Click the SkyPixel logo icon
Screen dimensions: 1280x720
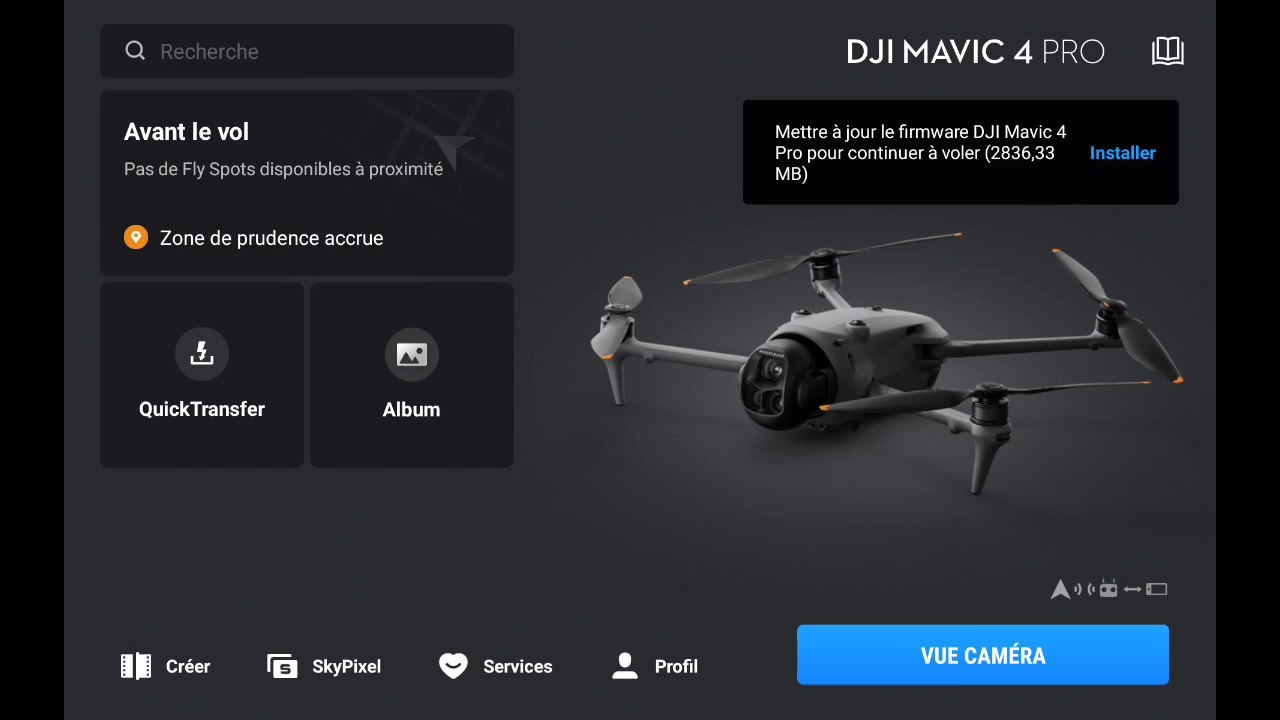point(283,666)
